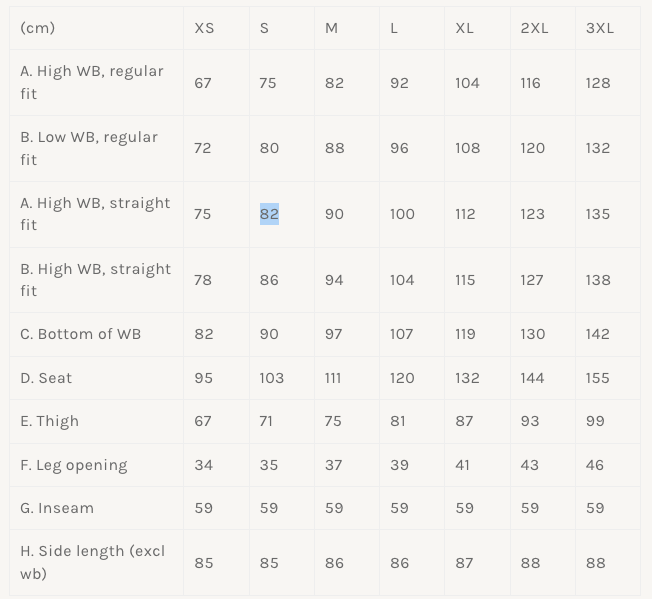Click 'H. Side length (excl wb)' label
The height and width of the screenshot is (599, 652).
[x=93, y=562]
